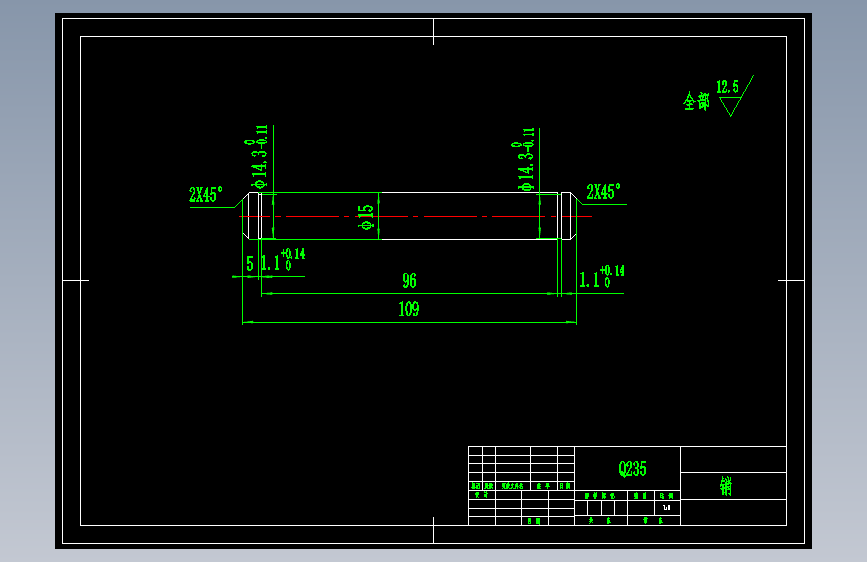Select the left φ14.3 groove diameter dimension

pos(257,158)
